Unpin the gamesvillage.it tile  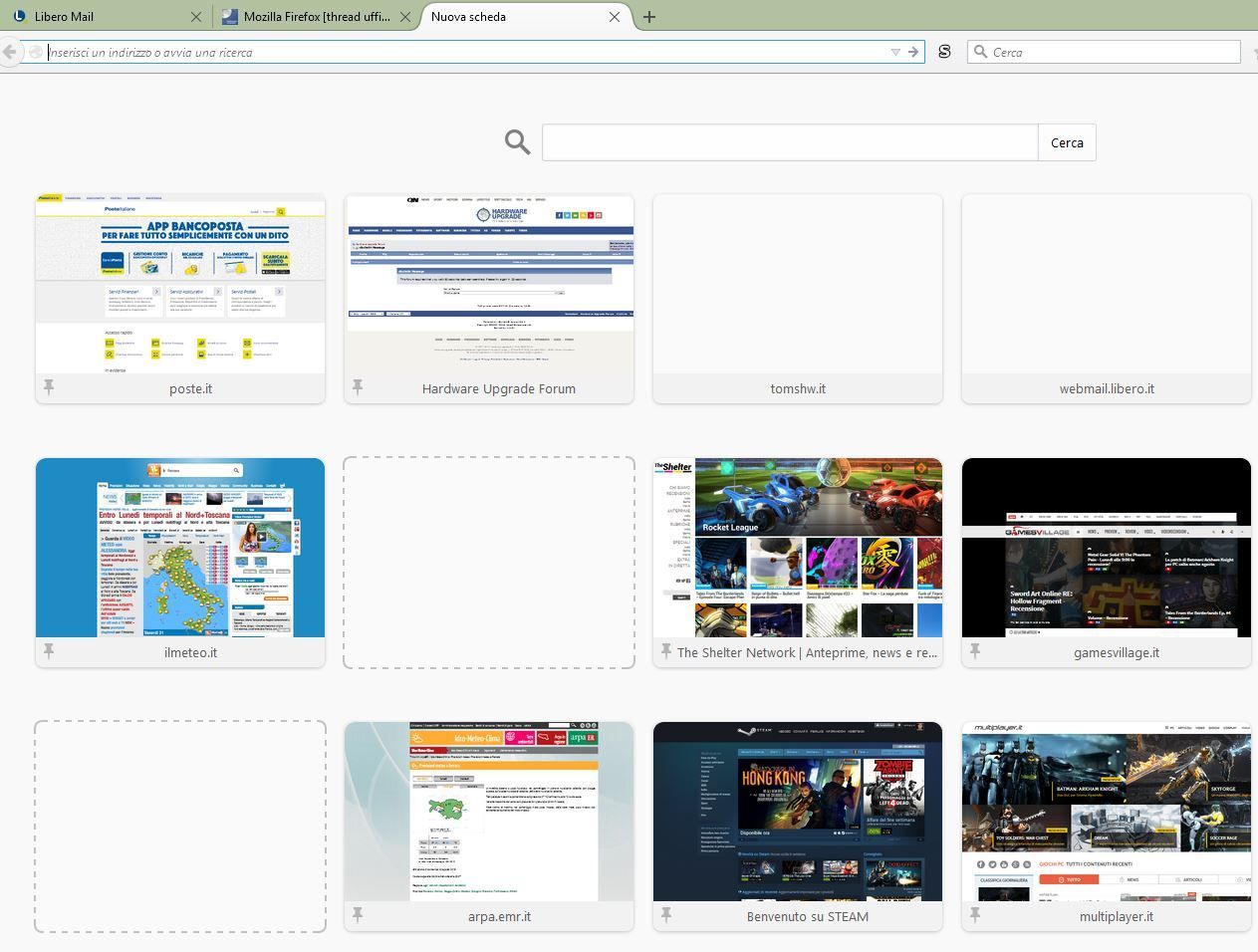coord(975,651)
